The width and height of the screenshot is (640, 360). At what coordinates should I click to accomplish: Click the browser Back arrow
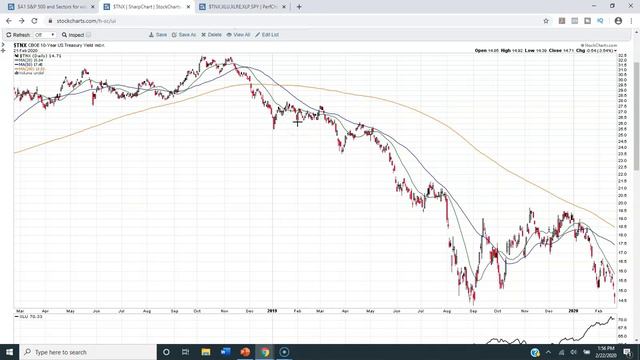tap(9, 21)
